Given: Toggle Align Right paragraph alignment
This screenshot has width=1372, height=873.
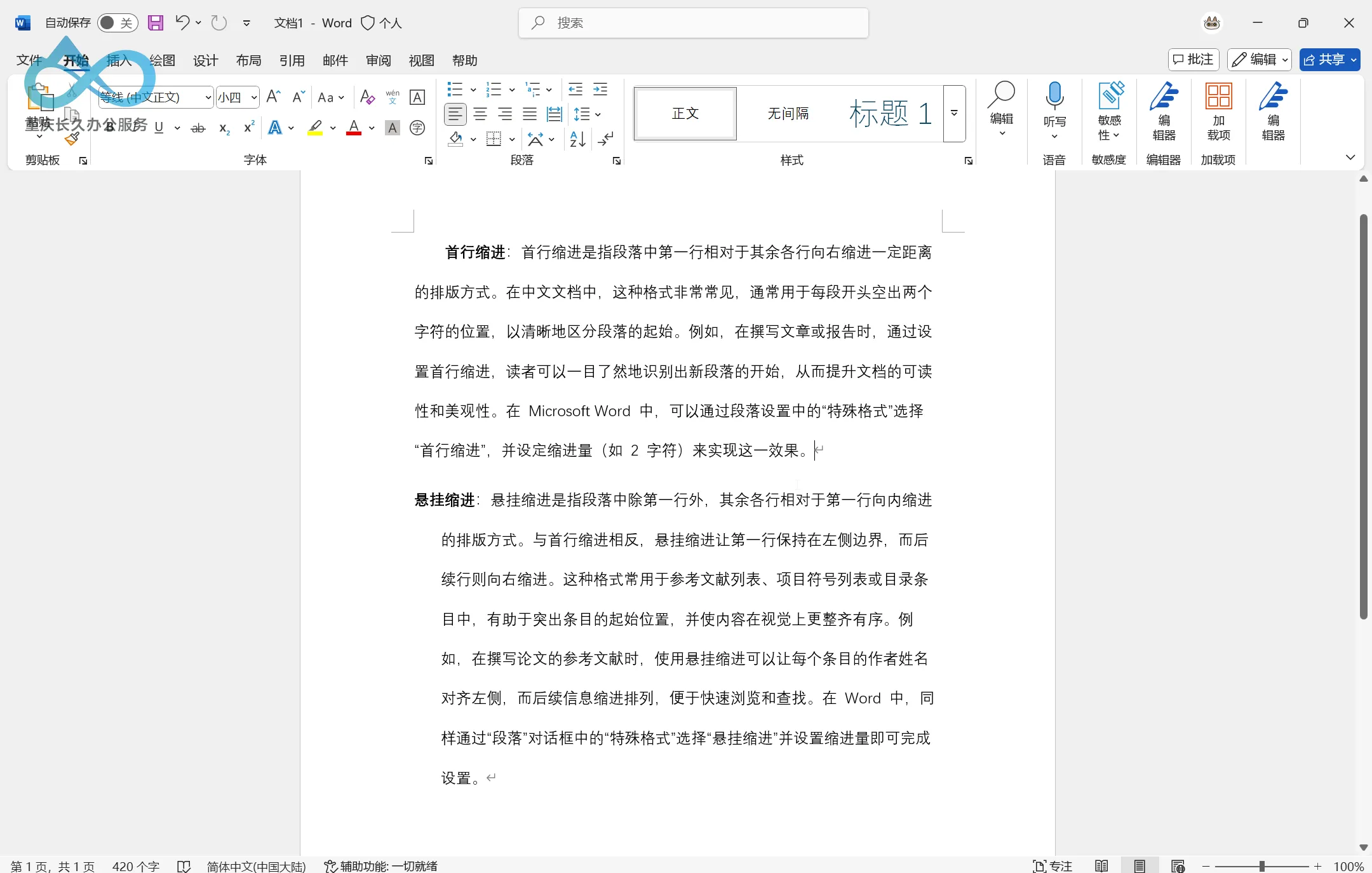Looking at the screenshot, I should [505, 114].
